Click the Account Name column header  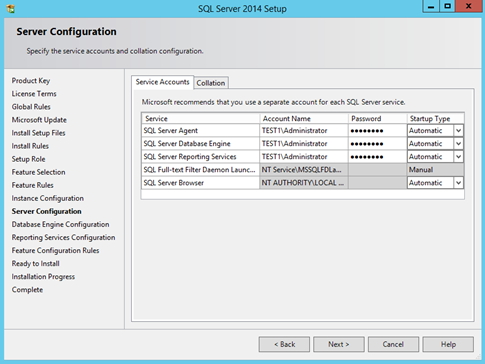coord(304,118)
